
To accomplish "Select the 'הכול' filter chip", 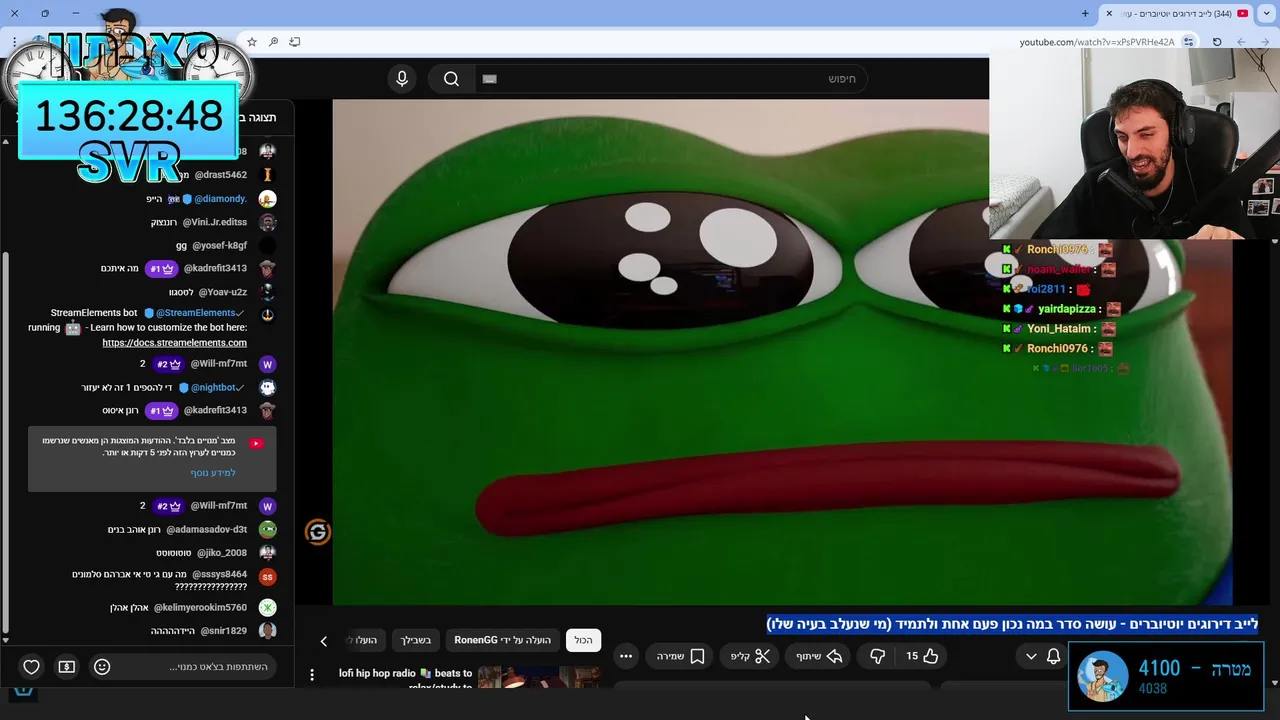I will (x=583, y=640).
